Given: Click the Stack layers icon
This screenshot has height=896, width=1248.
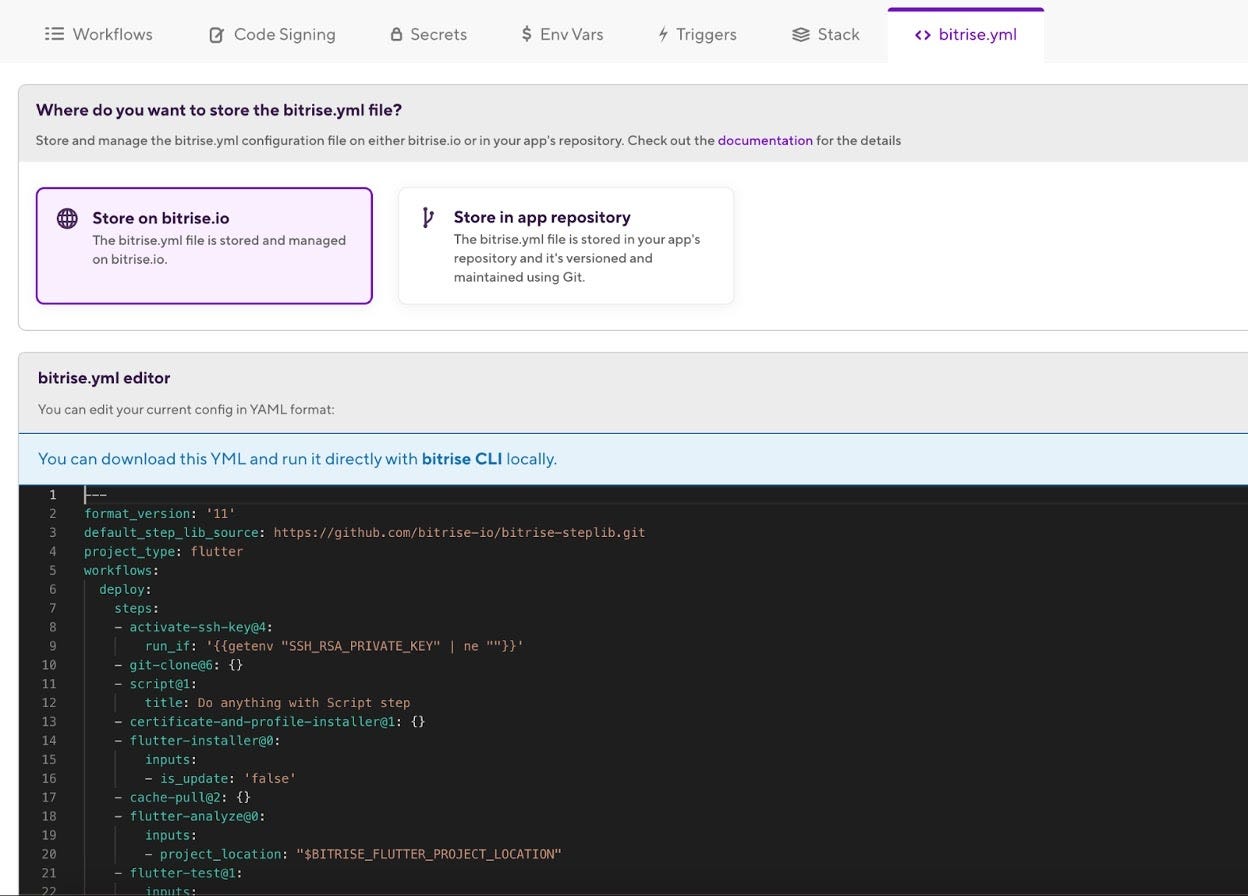Looking at the screenshot, I should point(801,34).
